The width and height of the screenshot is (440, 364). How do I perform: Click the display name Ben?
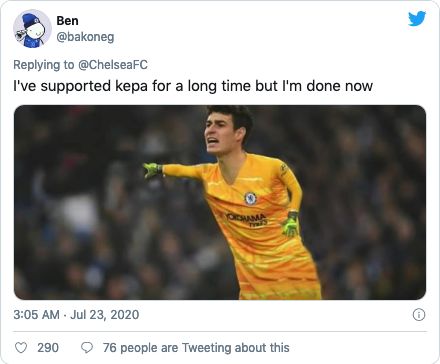point(67,21)
